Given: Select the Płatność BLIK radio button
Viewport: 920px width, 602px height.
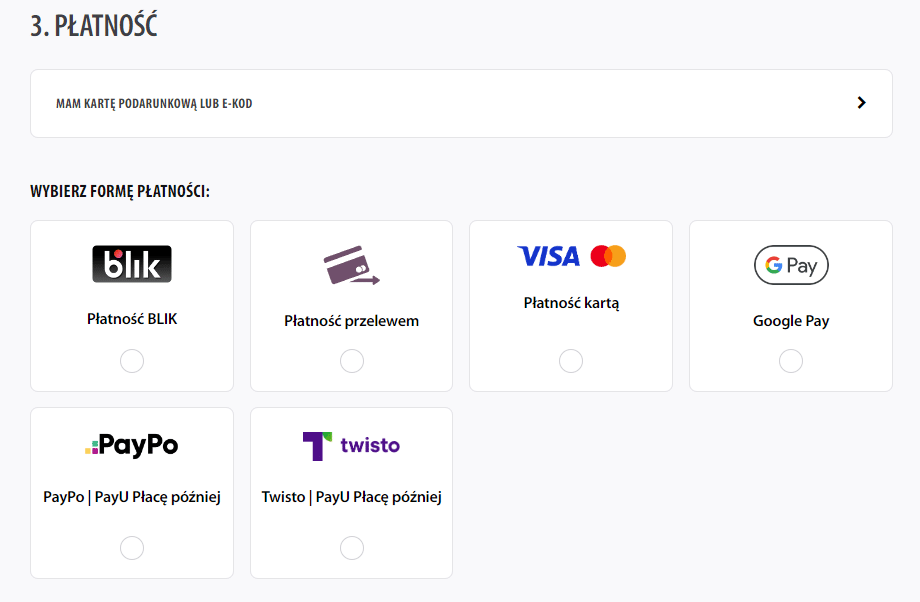Looking at the screenshot, I should 132,361.
